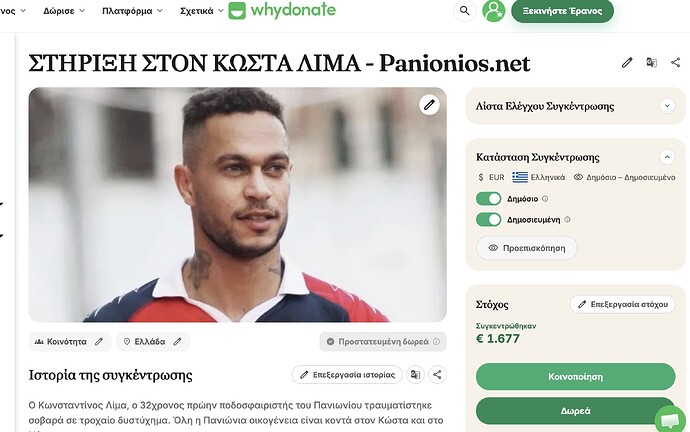690x432 pixels.
Task: Click the search magnifier icon
Action: point(464,11)
